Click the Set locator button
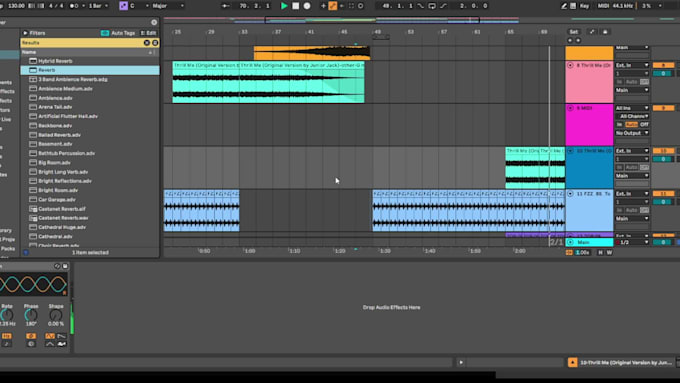 pyautogui.click(x=573, y=32)
